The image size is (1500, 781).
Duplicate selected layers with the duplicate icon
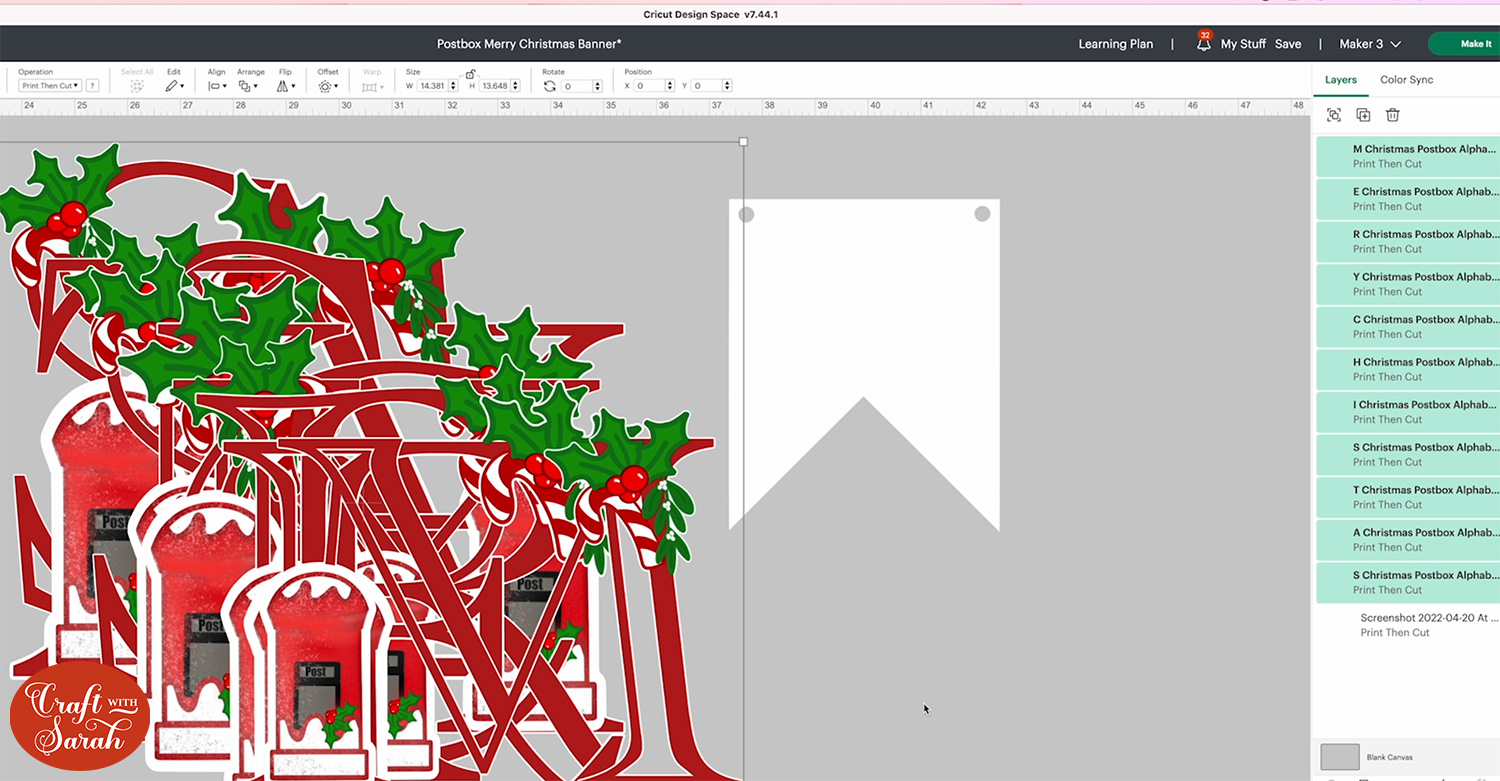click(1363, 115)
